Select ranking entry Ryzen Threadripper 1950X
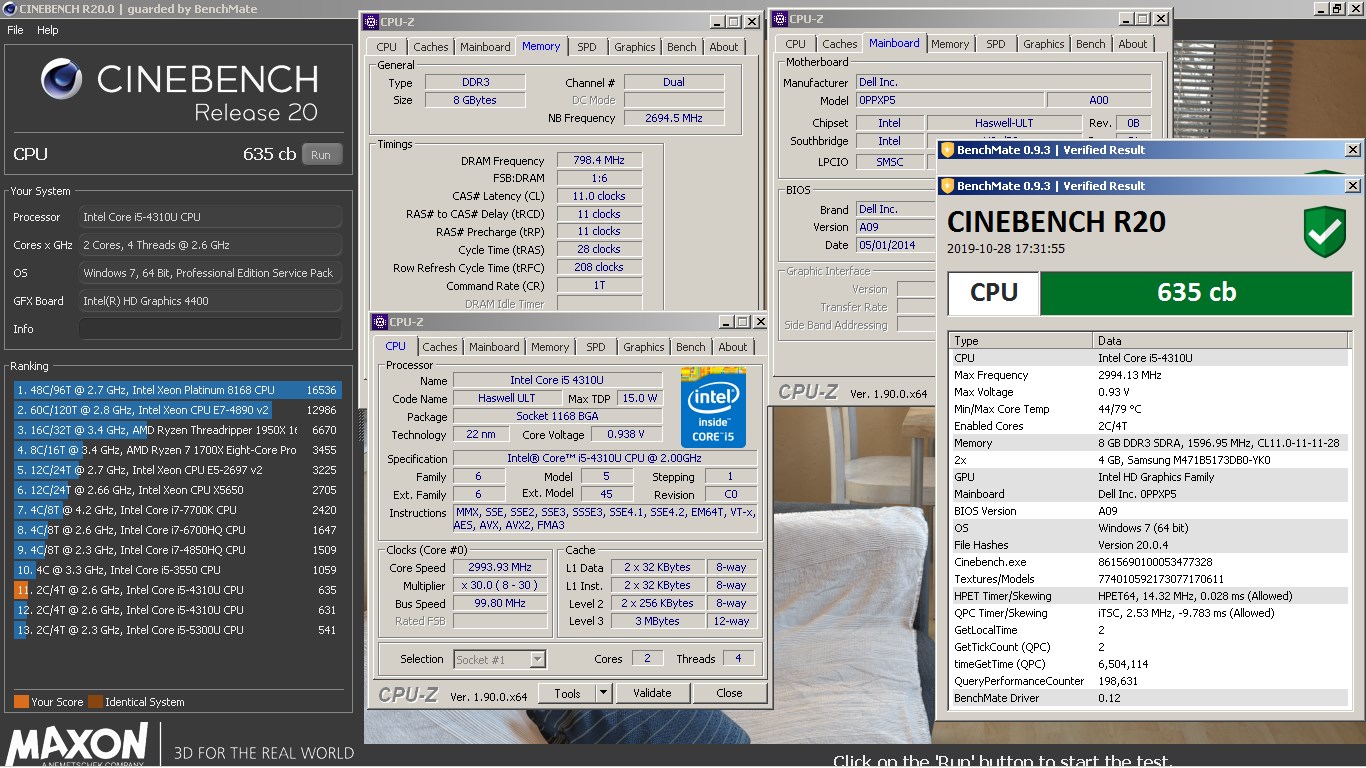Image resolution: width=1366 pixels, height=768 pixels. click(177, 430)
